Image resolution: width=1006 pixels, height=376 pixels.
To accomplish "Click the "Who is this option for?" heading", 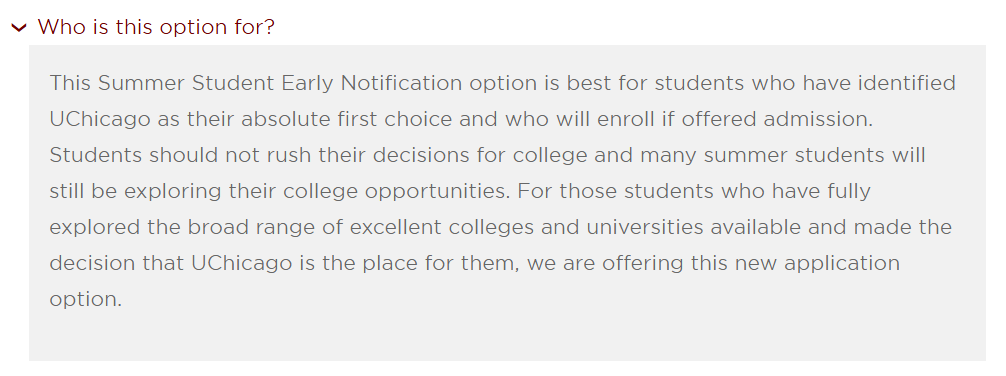I will coord(156,27).
